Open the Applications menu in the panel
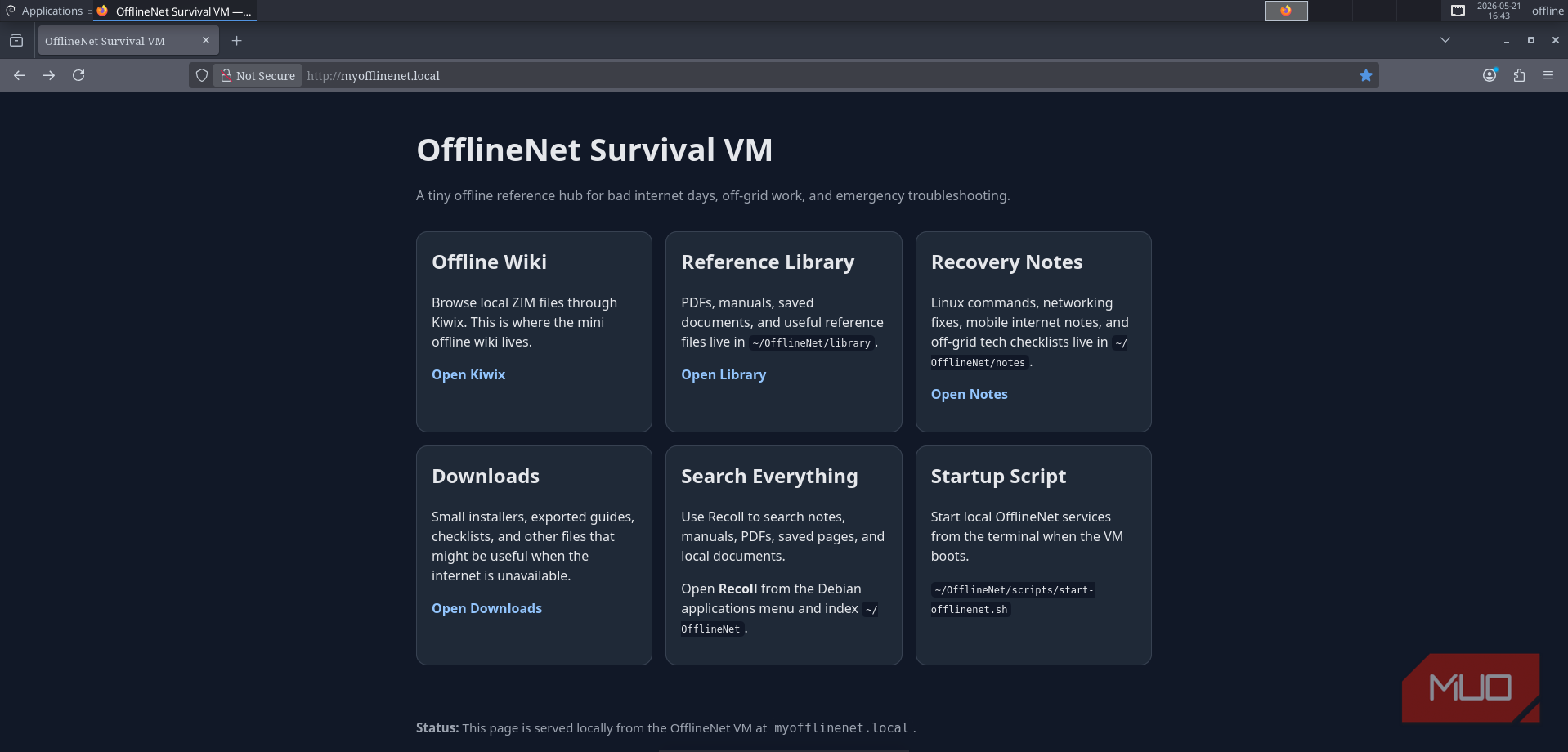The width and height of the screenshot is (1568, 752). (45, 11)
